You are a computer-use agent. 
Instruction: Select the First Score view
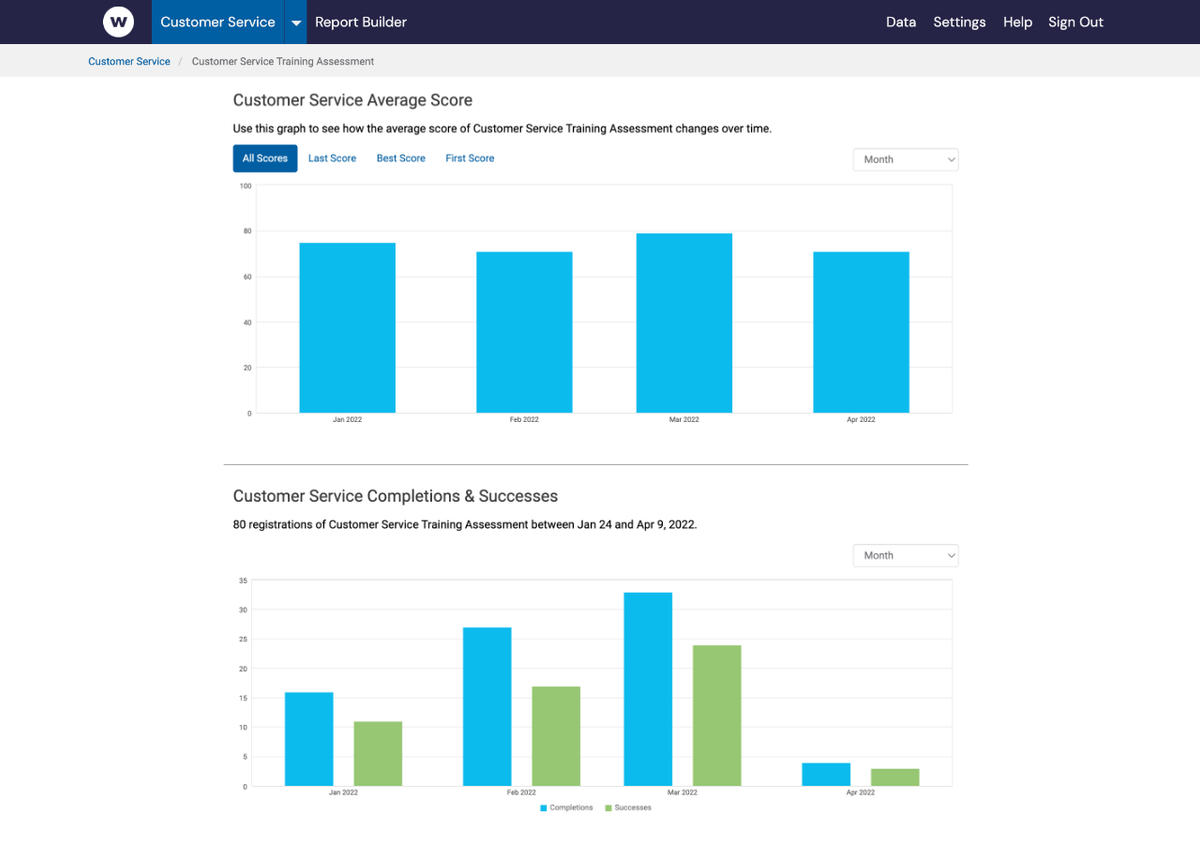tap(469, 158)
